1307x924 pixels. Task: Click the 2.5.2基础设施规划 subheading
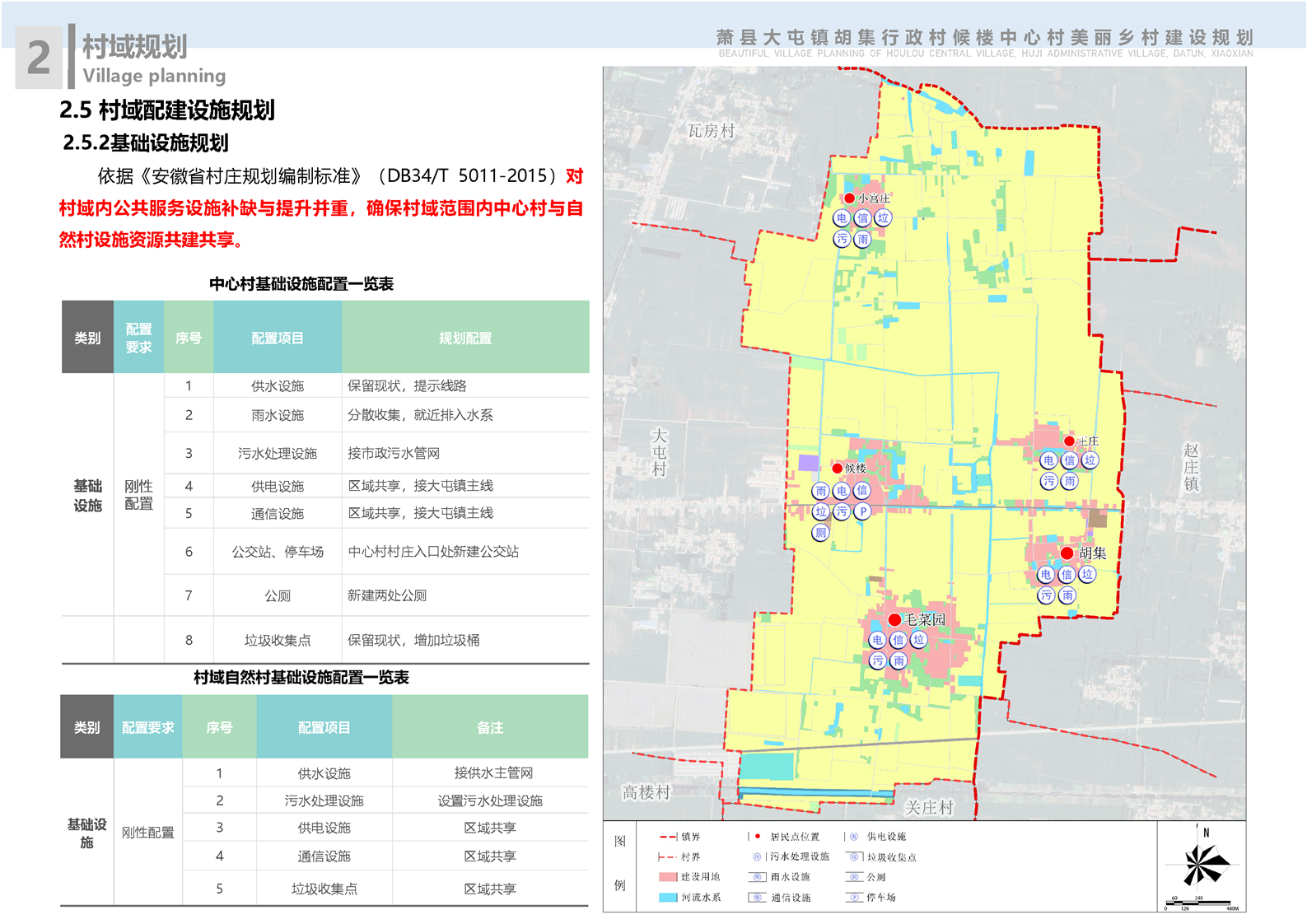(x=146, y=142)
